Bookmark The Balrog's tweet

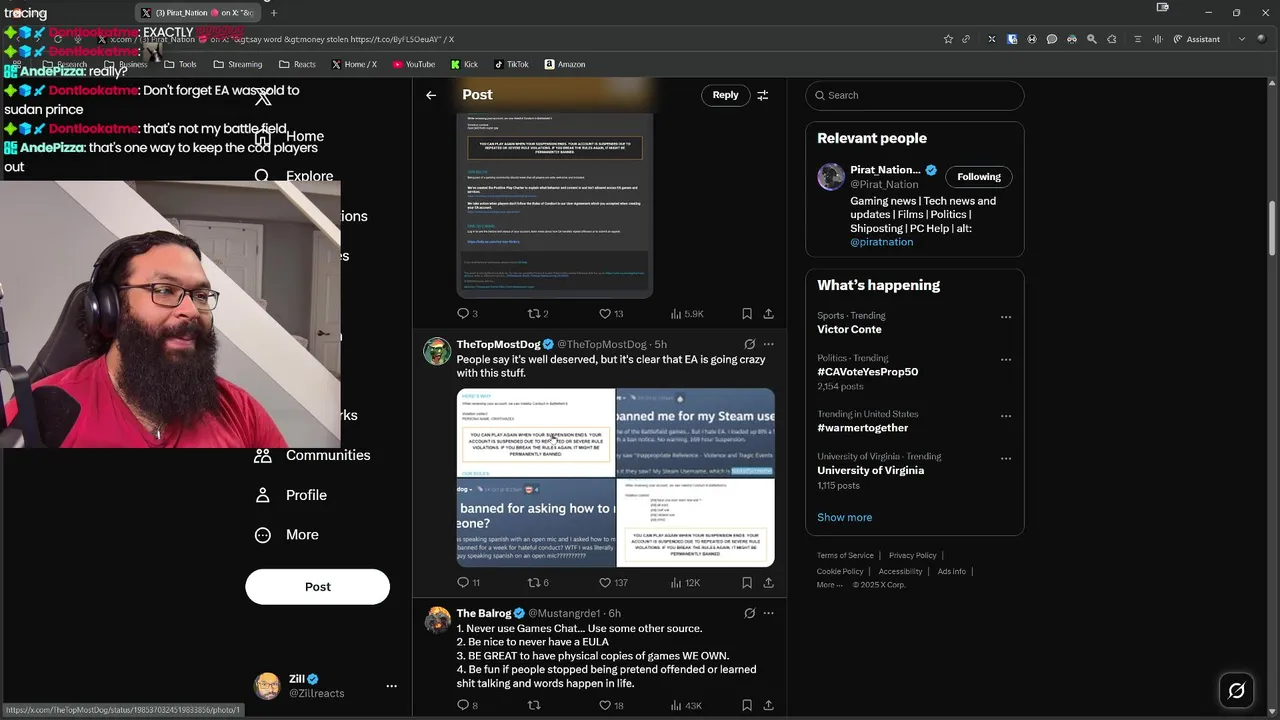click(747, 705)
